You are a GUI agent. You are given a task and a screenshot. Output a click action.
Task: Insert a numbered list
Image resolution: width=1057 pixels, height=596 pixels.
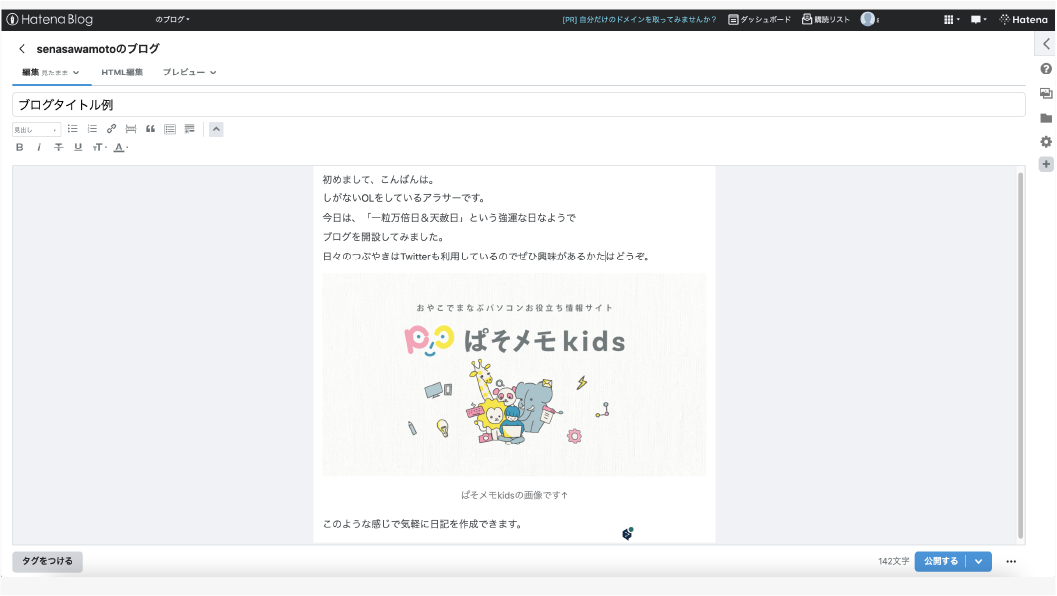[92, 129]
